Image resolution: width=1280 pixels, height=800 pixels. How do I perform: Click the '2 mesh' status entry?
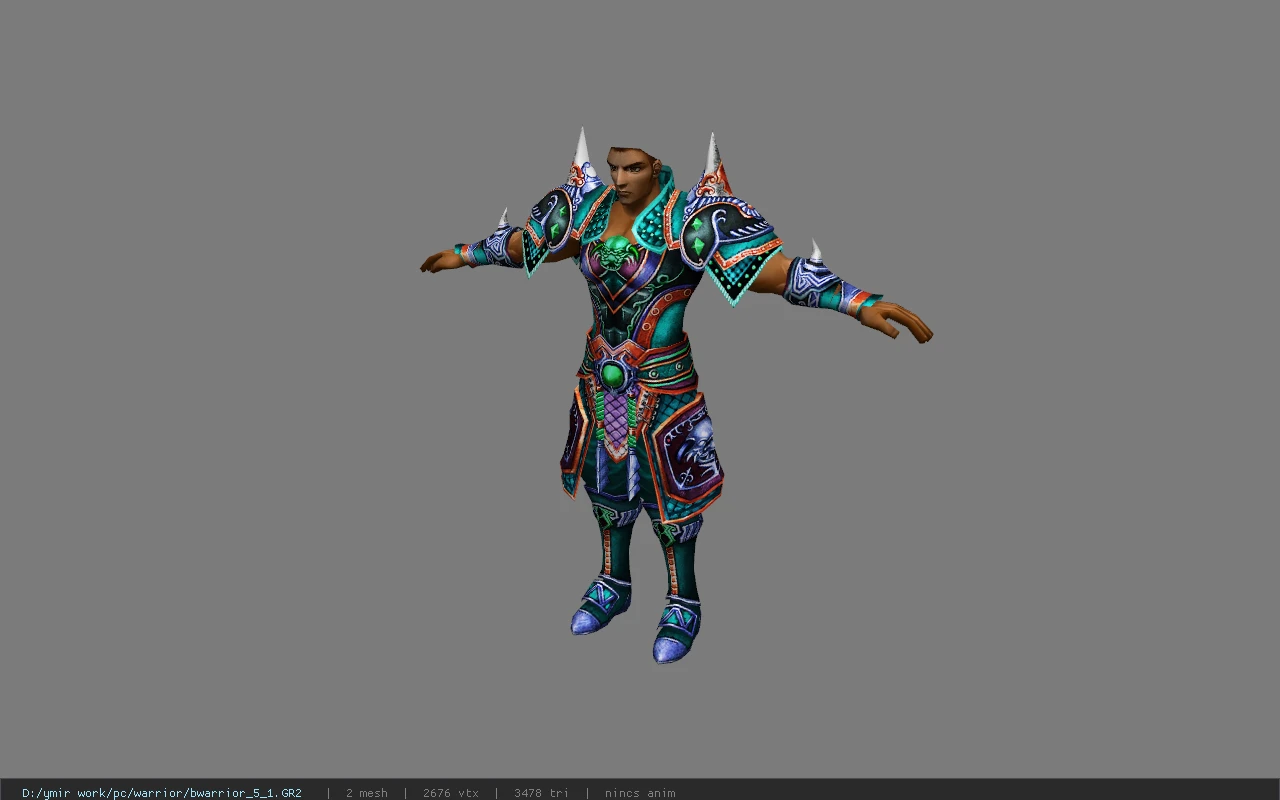367,793
